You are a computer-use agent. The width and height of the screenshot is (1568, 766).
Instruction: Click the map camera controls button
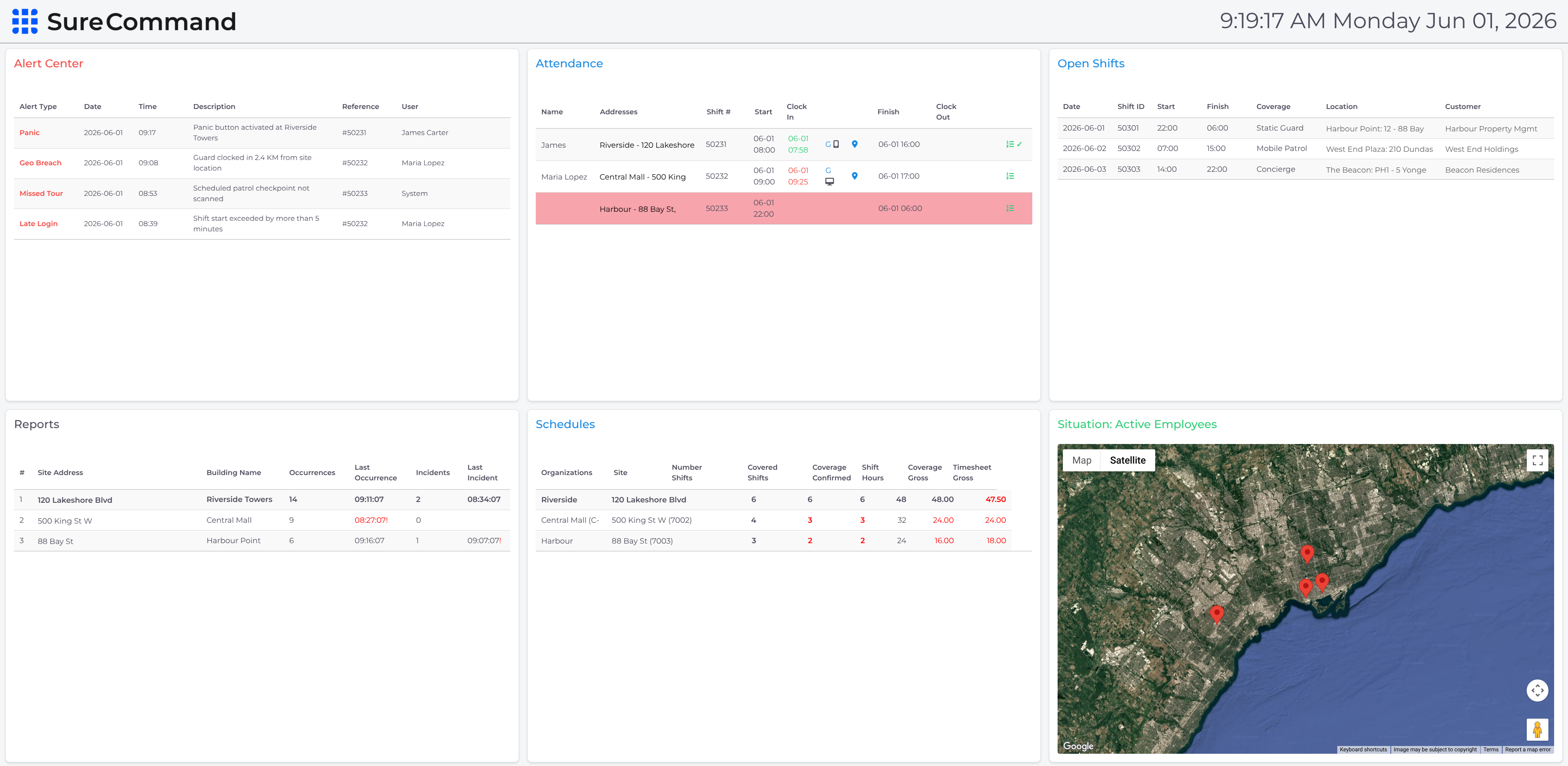tap(1537, 690)
